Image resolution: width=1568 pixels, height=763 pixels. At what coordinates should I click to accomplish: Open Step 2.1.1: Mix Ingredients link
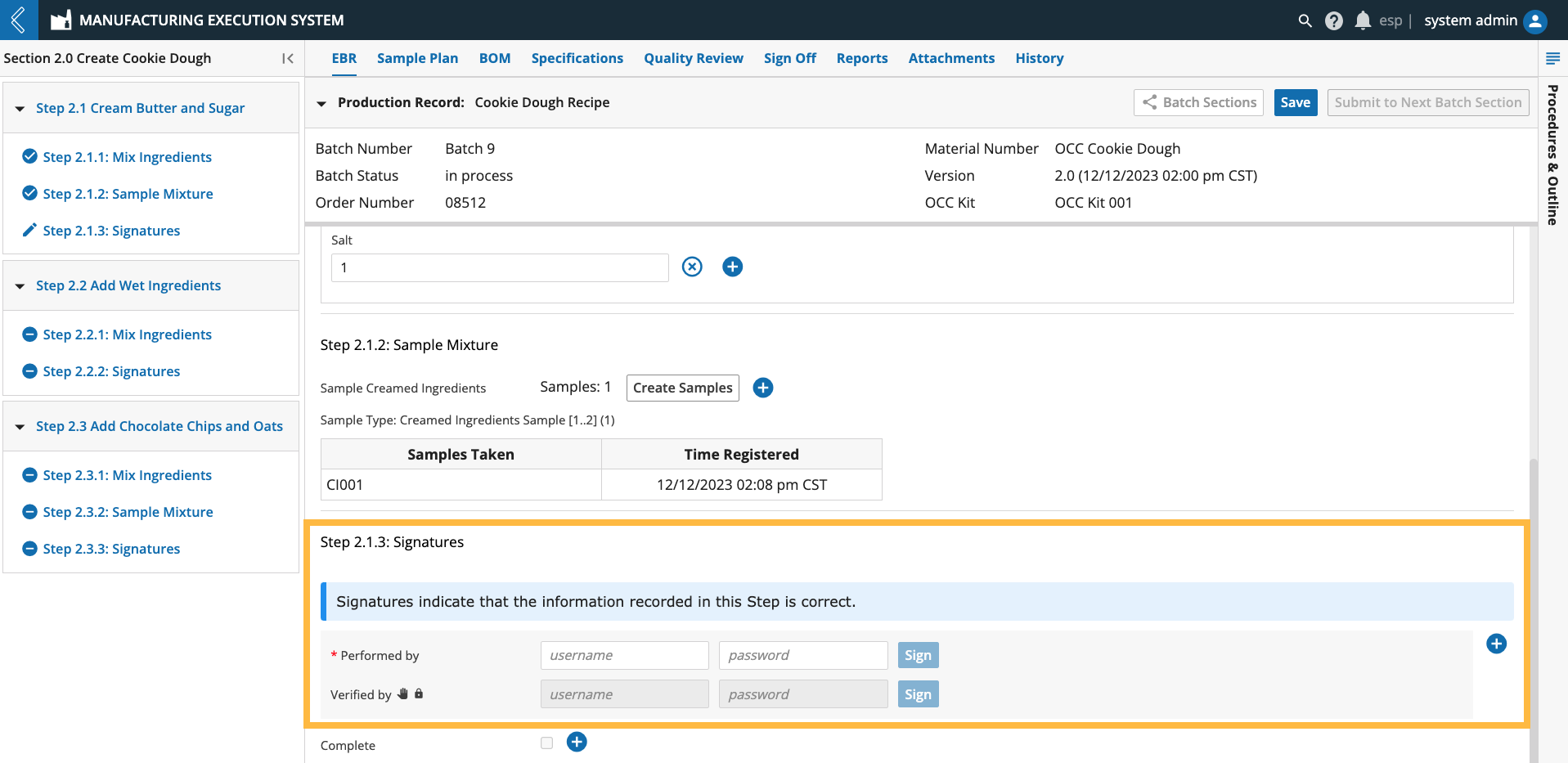(128, 157)
